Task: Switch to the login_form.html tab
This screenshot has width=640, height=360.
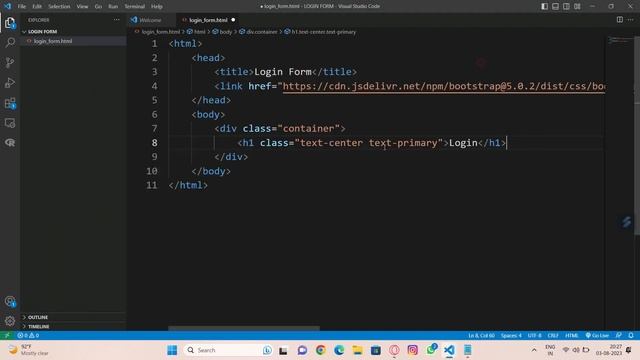Action: 208,20
